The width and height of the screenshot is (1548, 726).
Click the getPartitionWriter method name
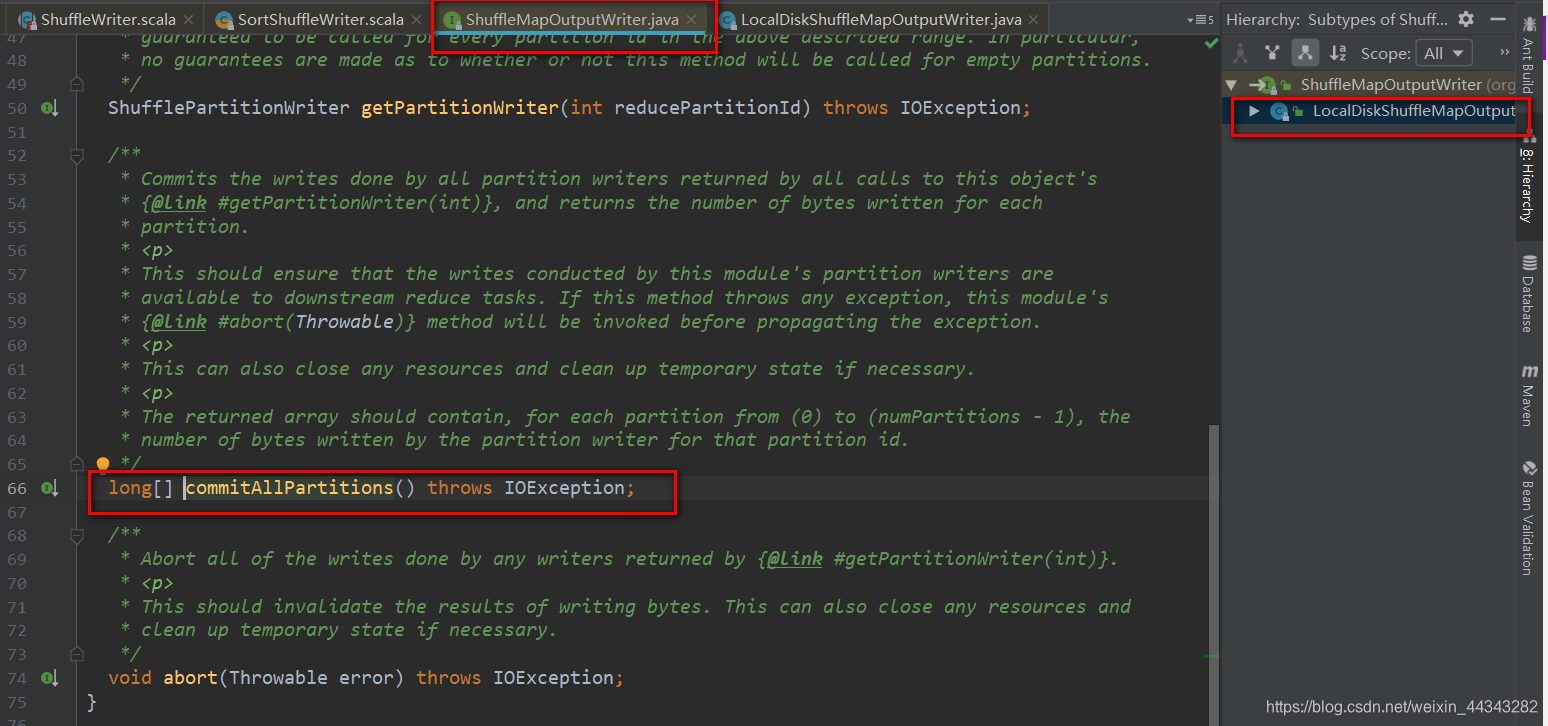pos(459,108)
